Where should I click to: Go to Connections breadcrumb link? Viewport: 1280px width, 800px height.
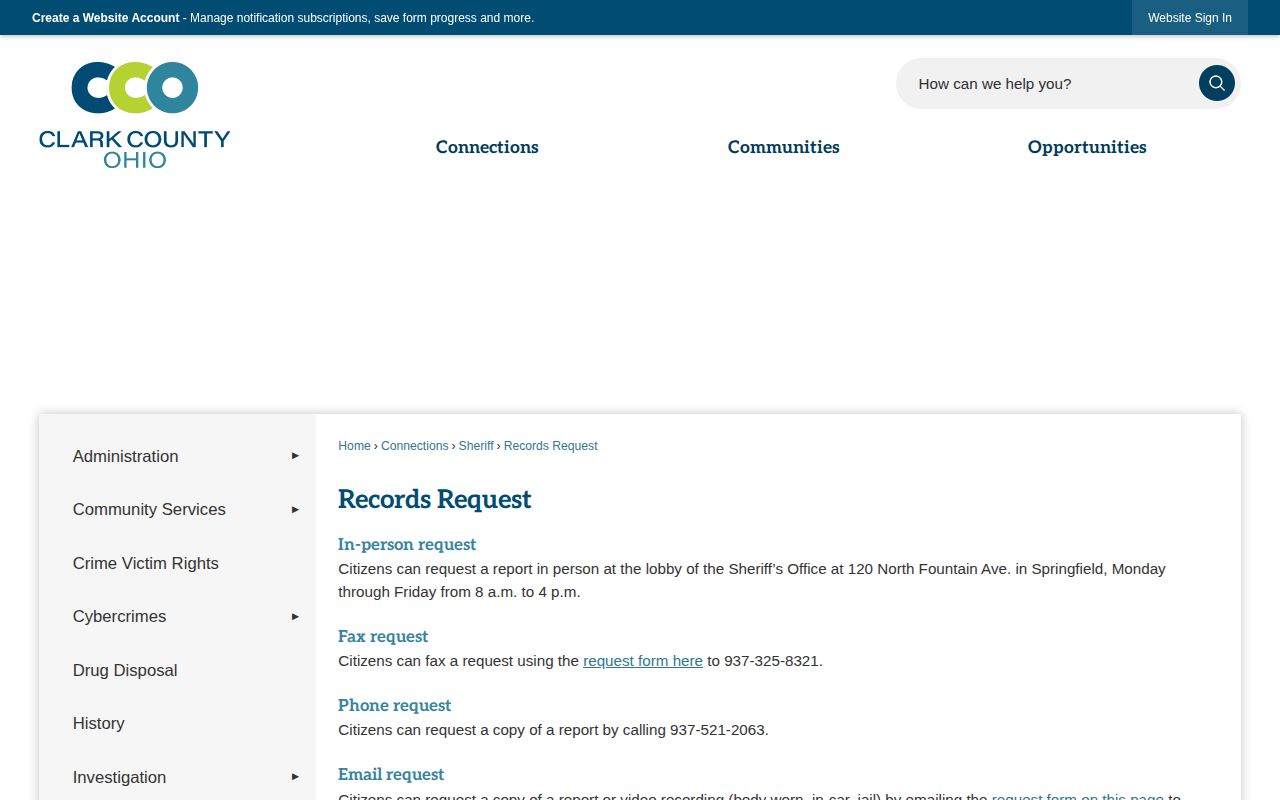(x=414, y=446)
